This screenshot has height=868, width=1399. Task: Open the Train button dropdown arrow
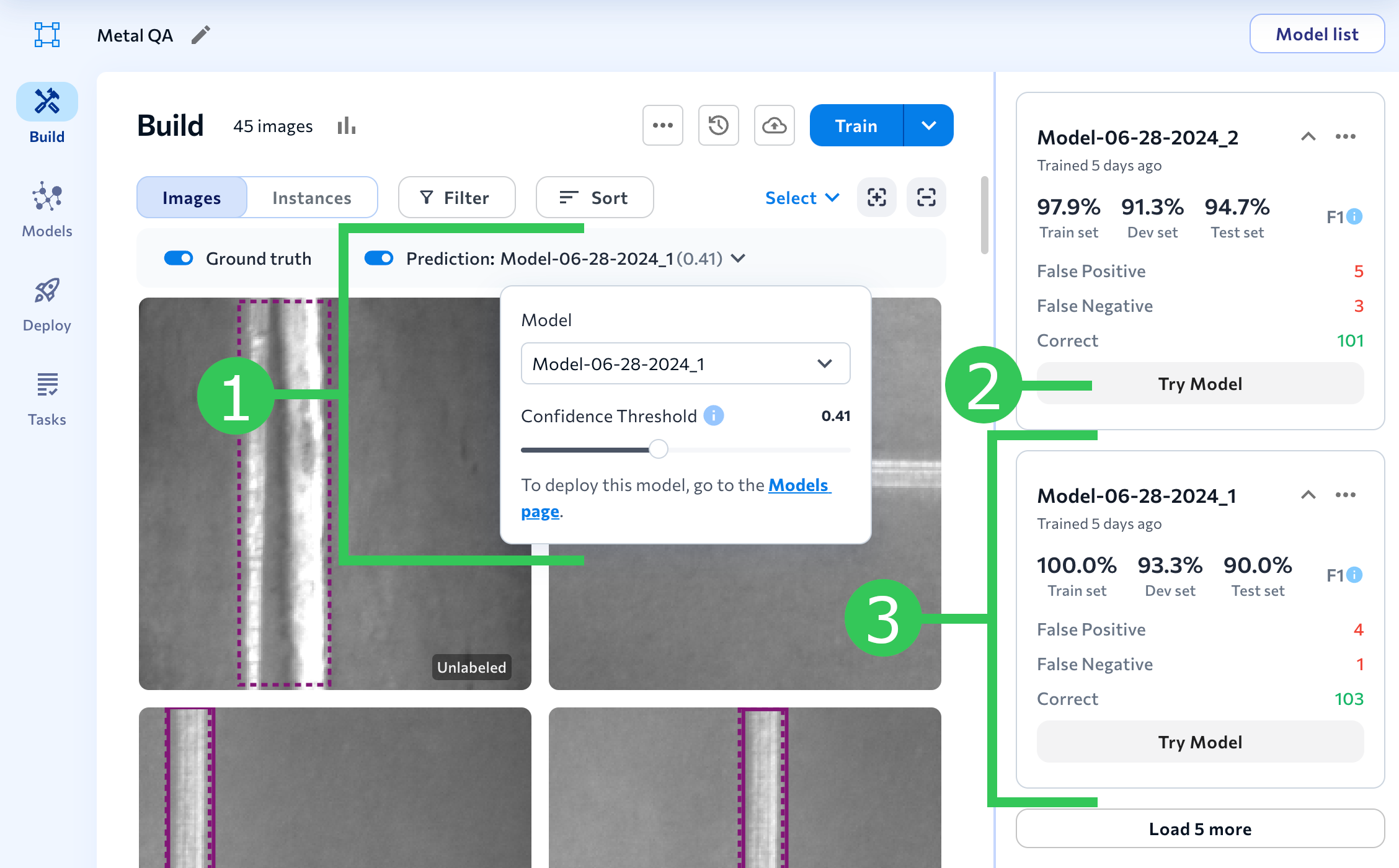929,125
